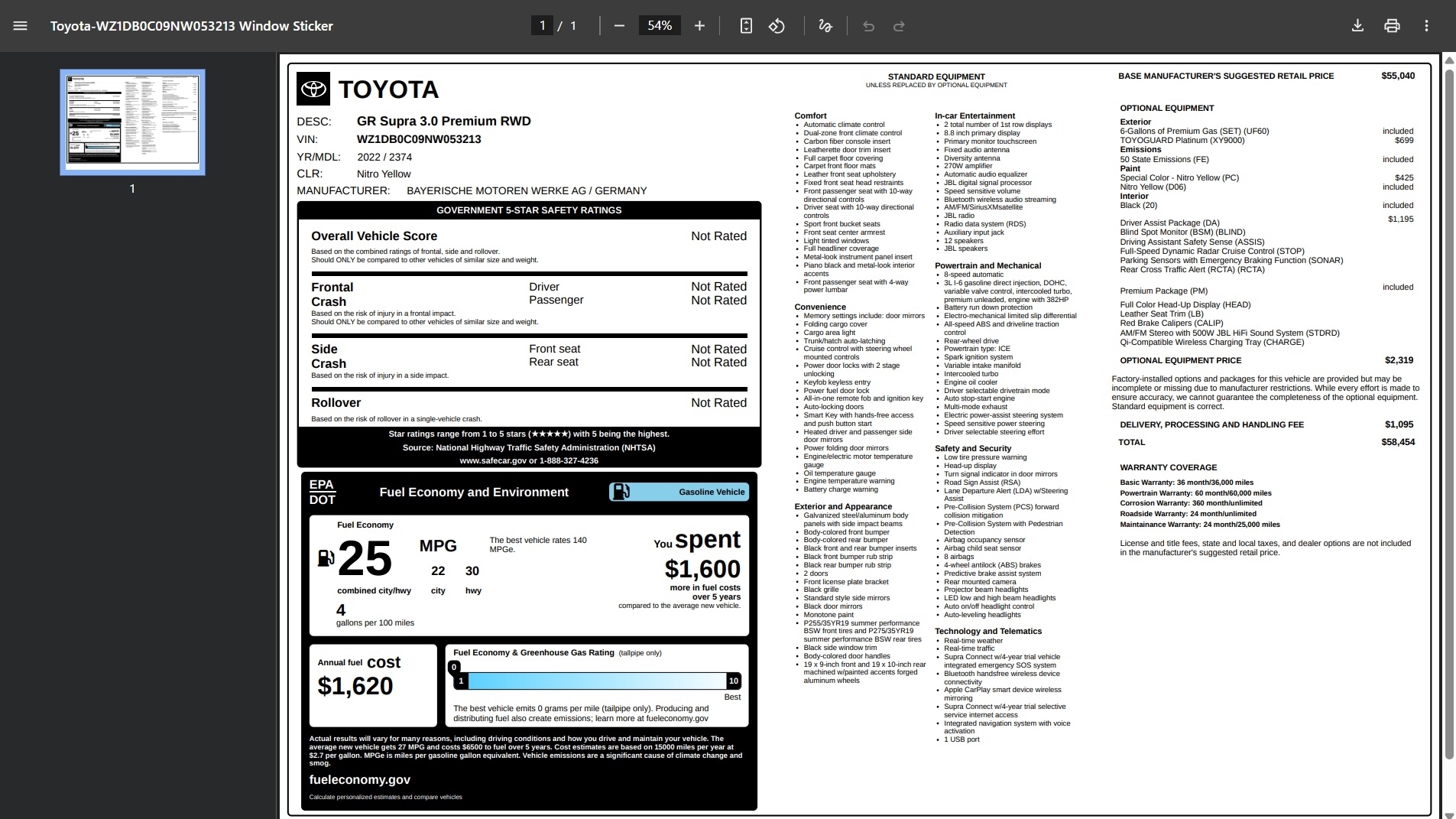1456x819 pixels.
Task: Click the page number input field
Action: pos(542,26)
